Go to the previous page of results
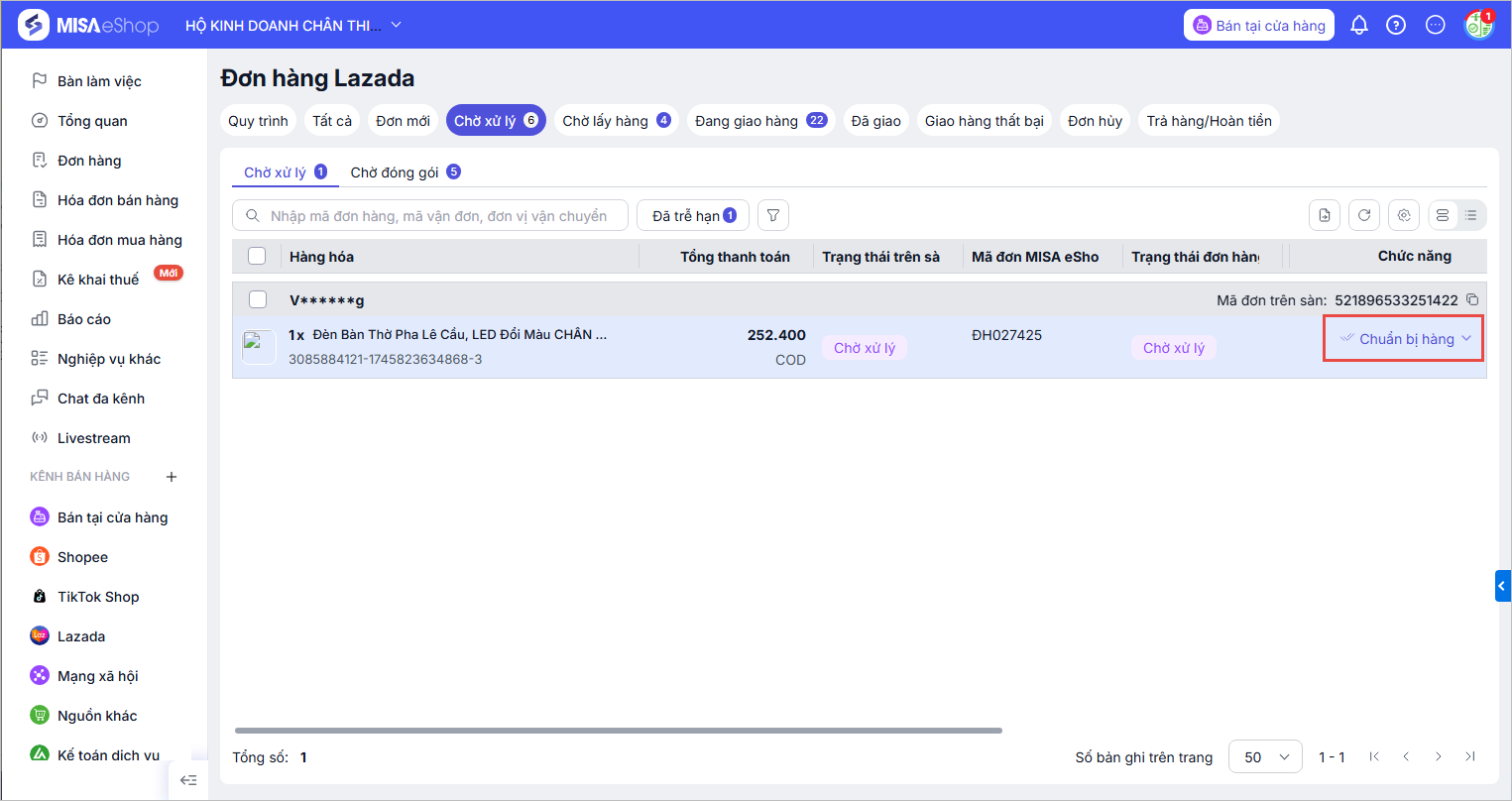This screenshot has width=1512, height=801. coord(1406,756)
